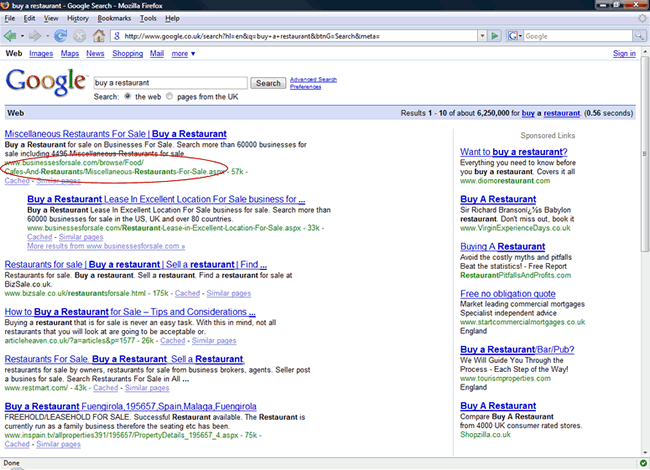Click the 'Sponsored Links' heading text
This screenshot has height=470, width=650.
coord(548,136)
